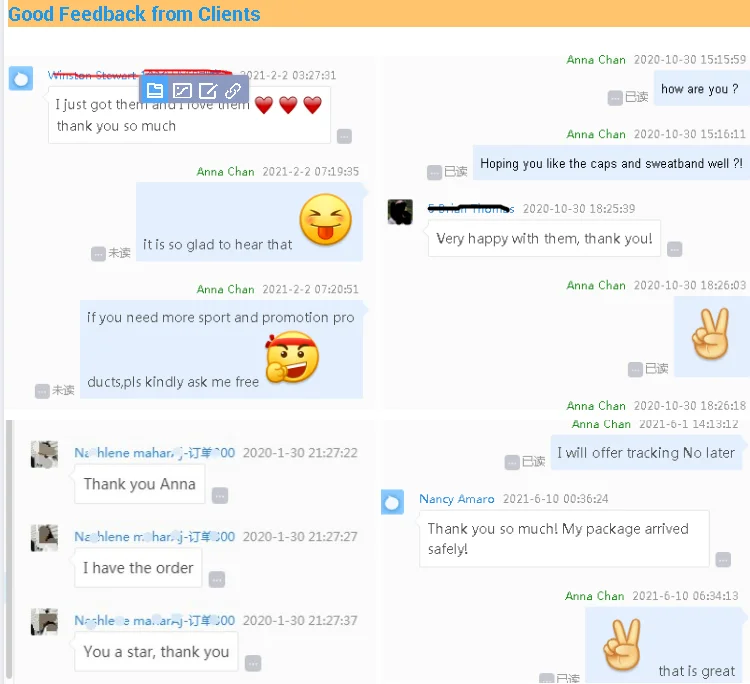The height and width of the screenshot is (684, 750).
Task: Click the first Anna Chan name in right chat
Action: (596, 60)
